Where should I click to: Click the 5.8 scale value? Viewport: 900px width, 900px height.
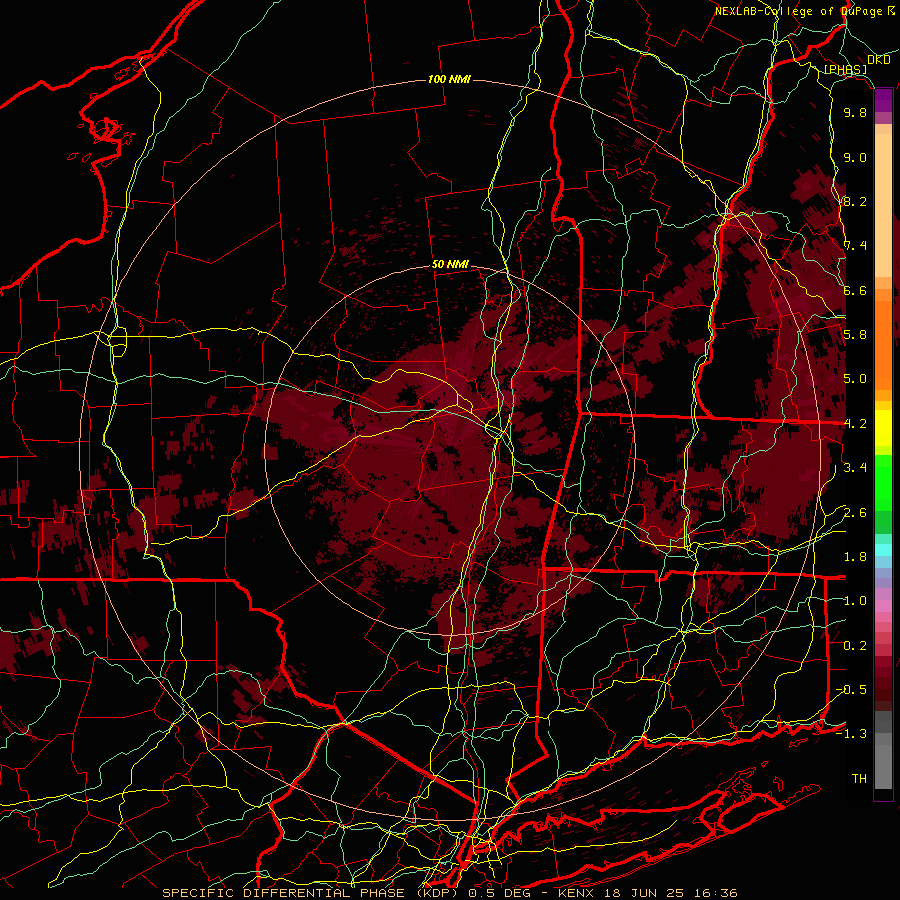click(855, 335)
